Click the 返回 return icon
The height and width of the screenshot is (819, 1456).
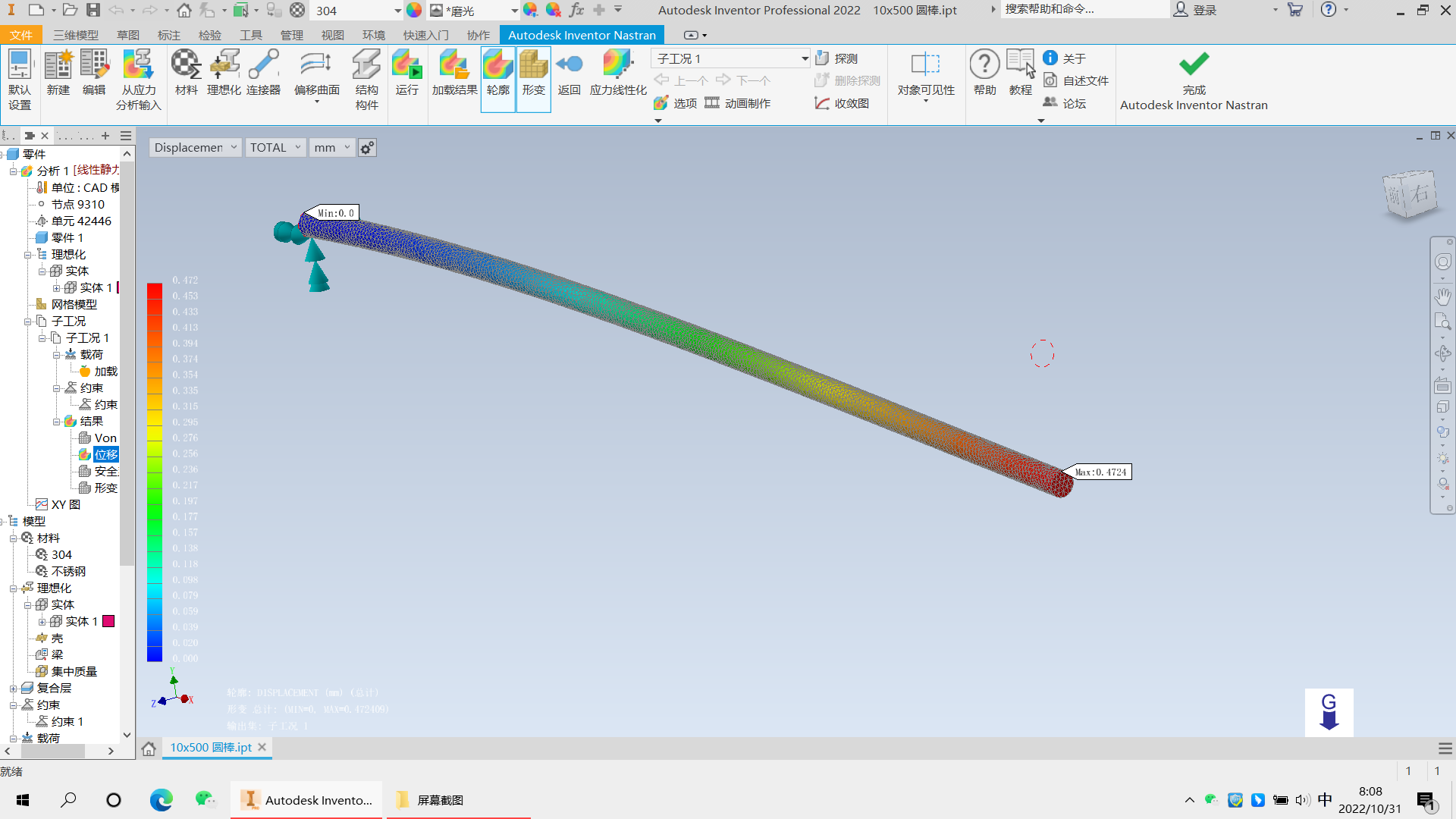click(x=570, y=73)
